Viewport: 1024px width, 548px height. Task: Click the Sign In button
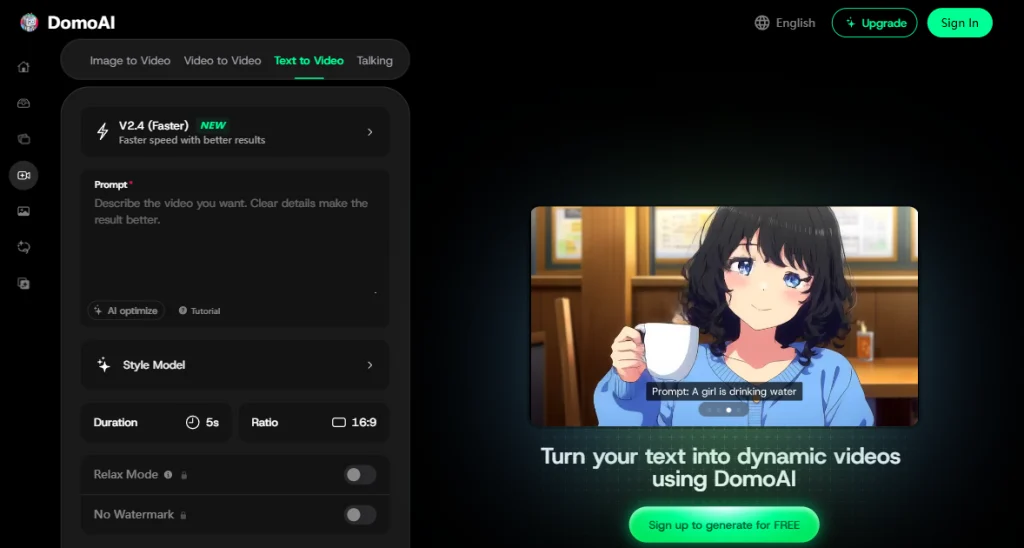pyautogui.click(x=959, y=23)
